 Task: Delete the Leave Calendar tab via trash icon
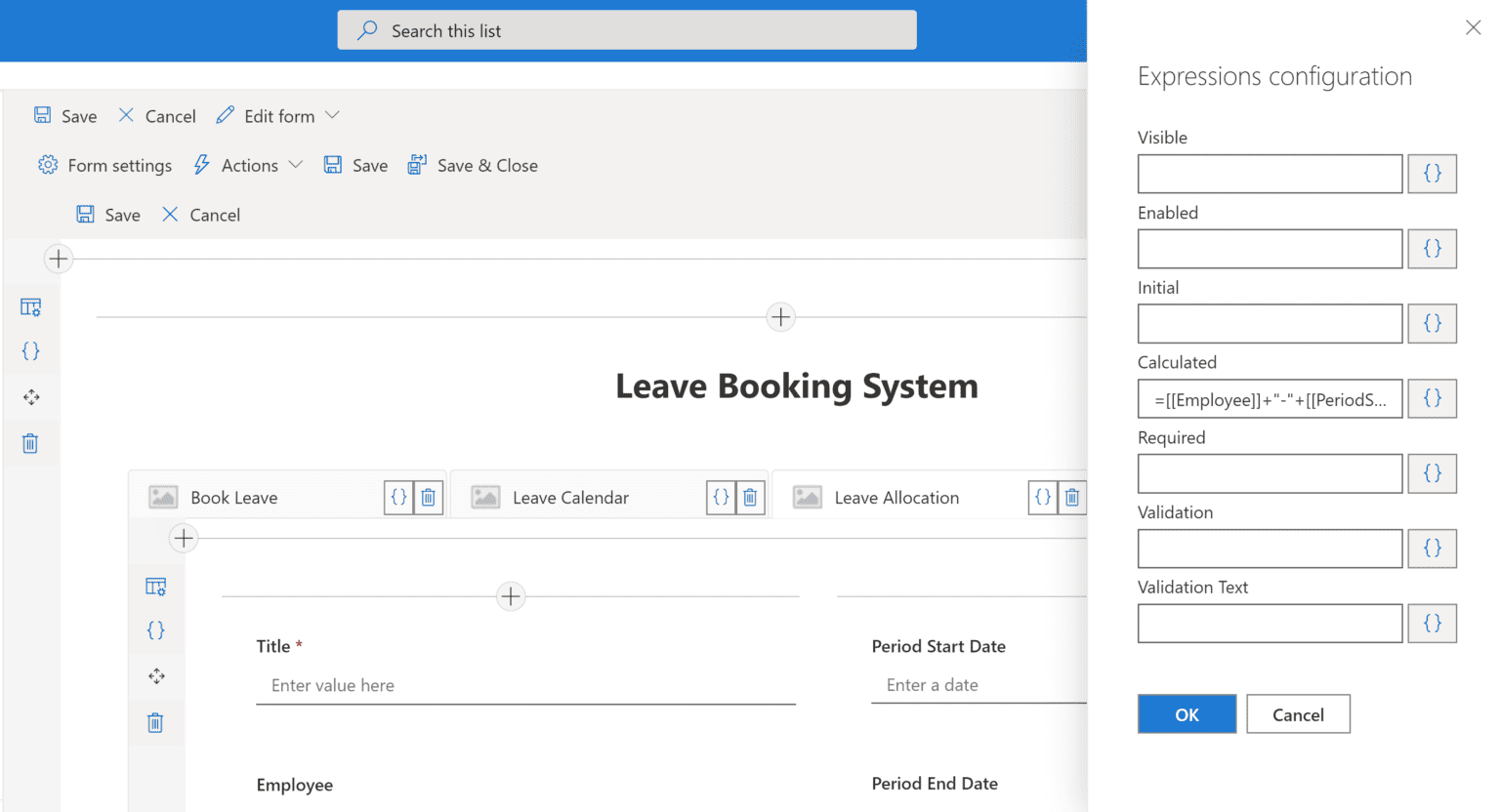750,497
